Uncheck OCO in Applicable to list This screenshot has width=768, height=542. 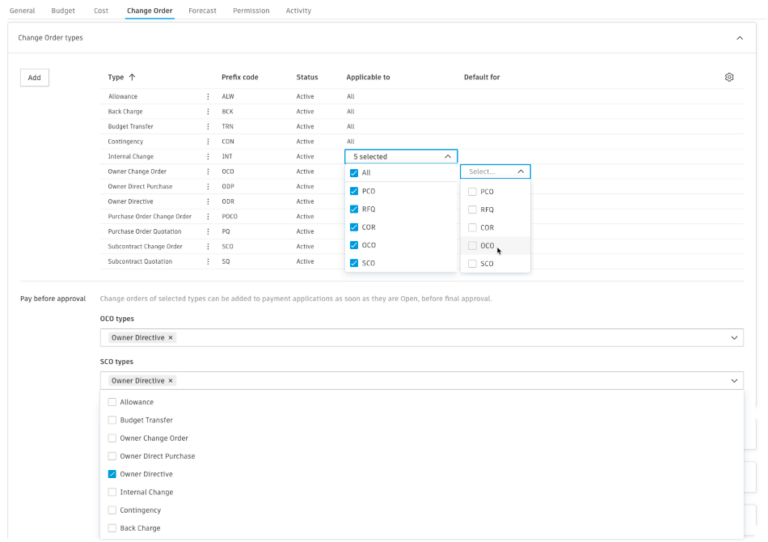(354, 245)
